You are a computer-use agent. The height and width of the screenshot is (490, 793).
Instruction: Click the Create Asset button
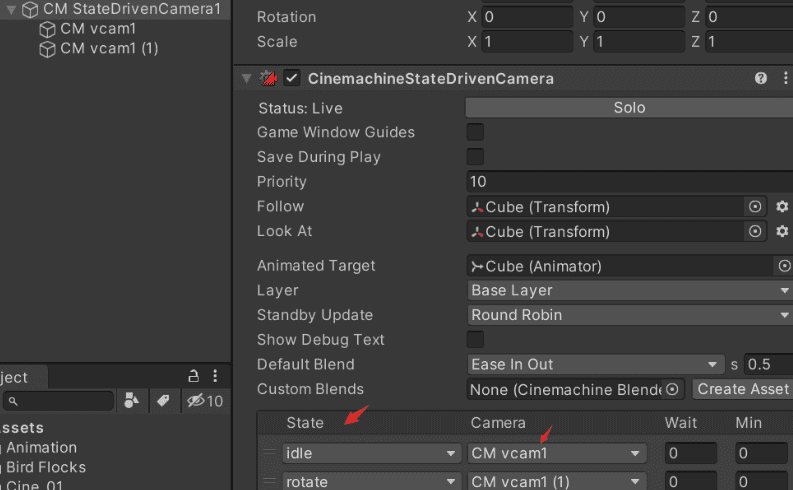click(x=742, y=389)
